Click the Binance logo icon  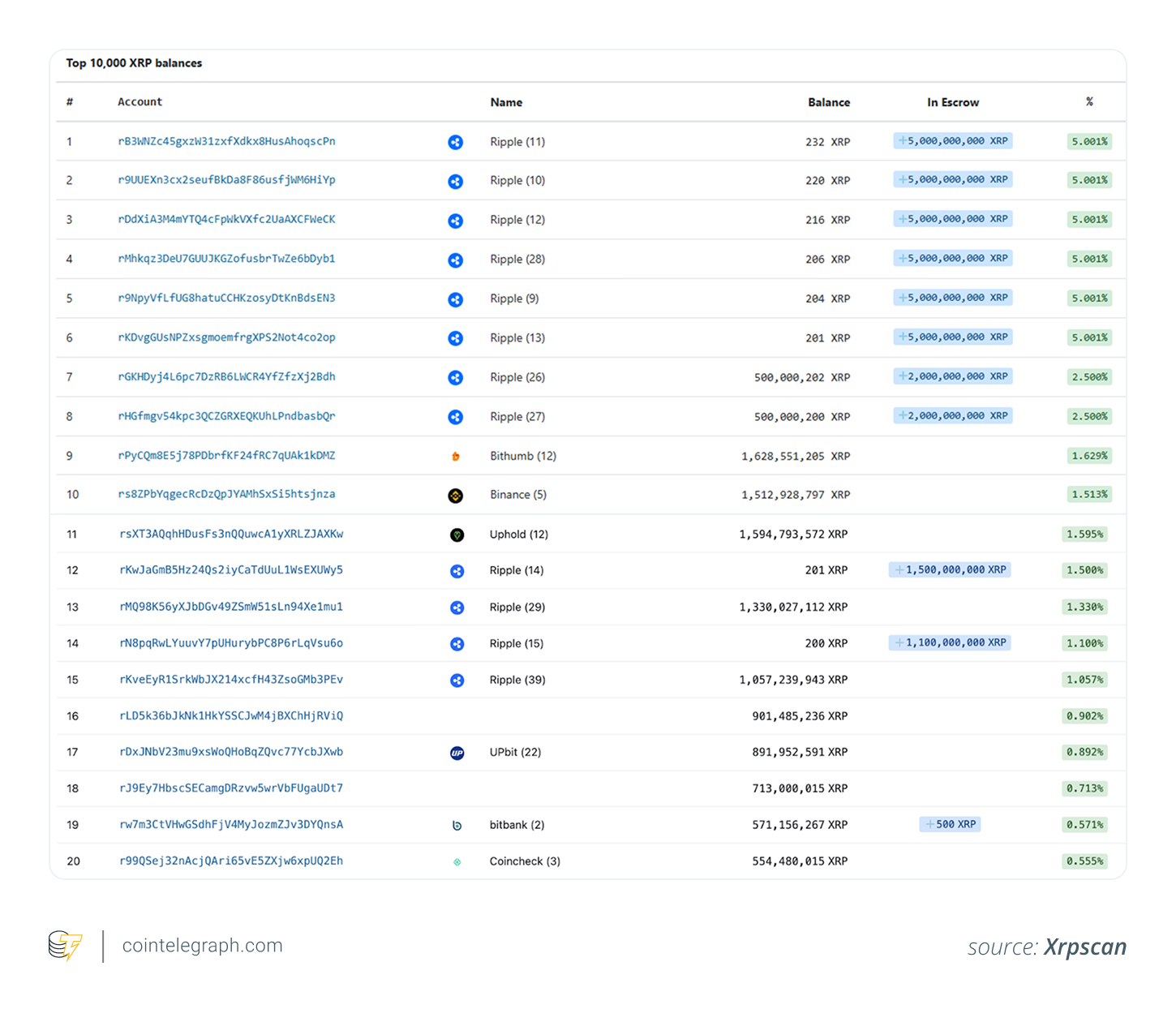click(x=456, y=495)
